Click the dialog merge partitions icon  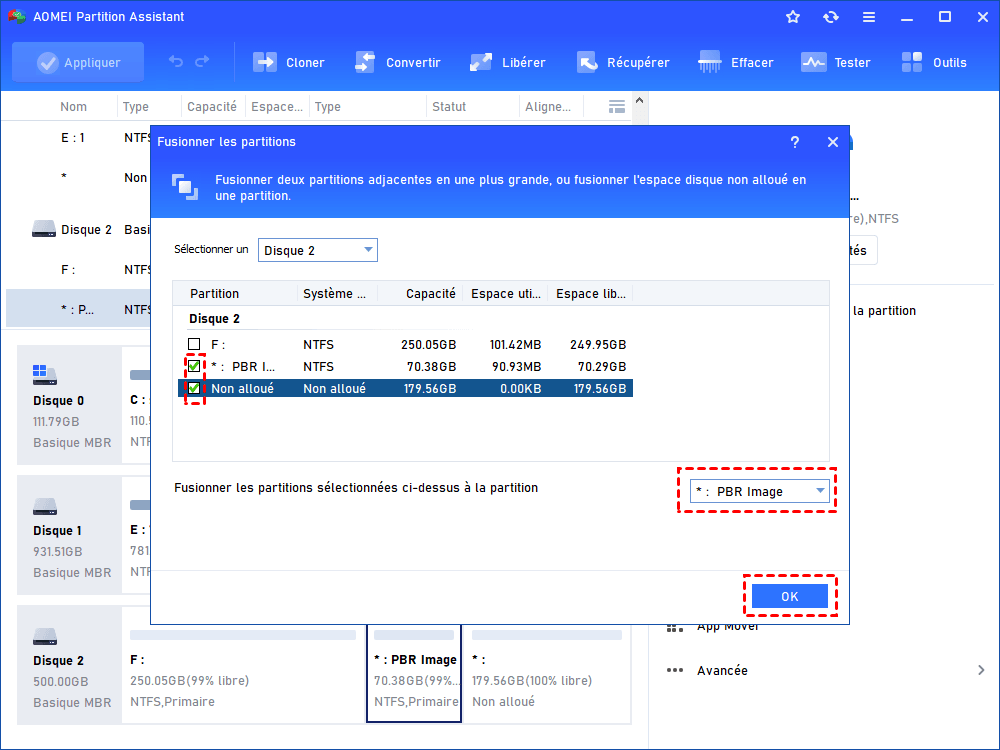click(x=185, y=188)
